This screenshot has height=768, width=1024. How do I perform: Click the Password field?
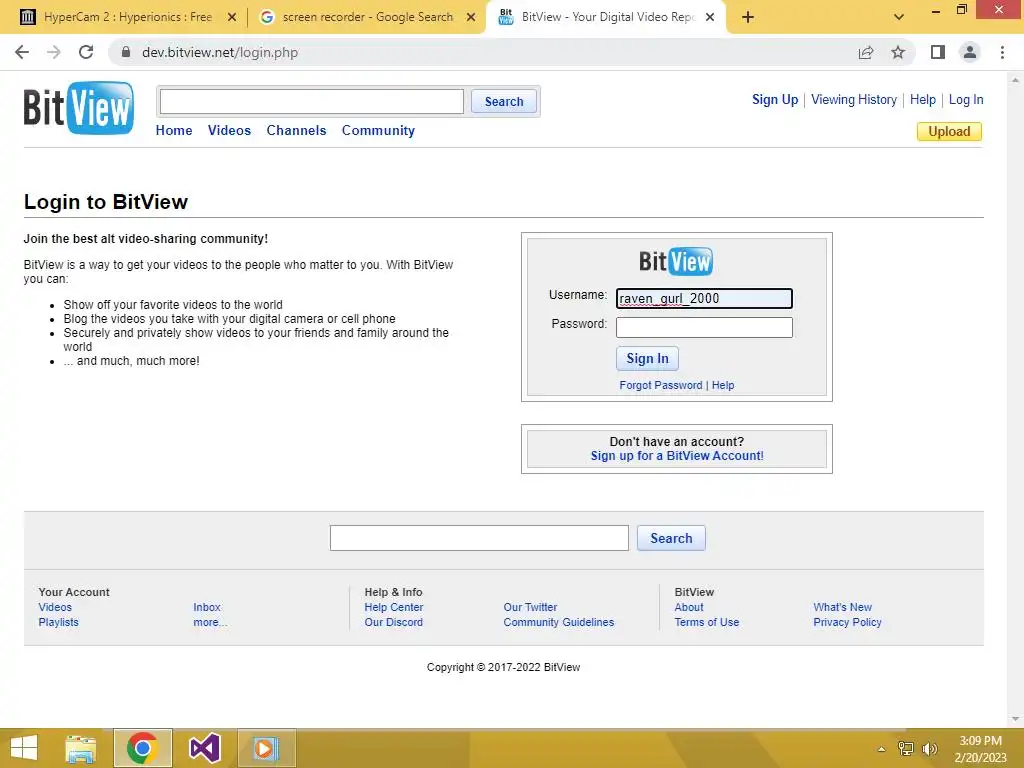click(x=704, y=327)
